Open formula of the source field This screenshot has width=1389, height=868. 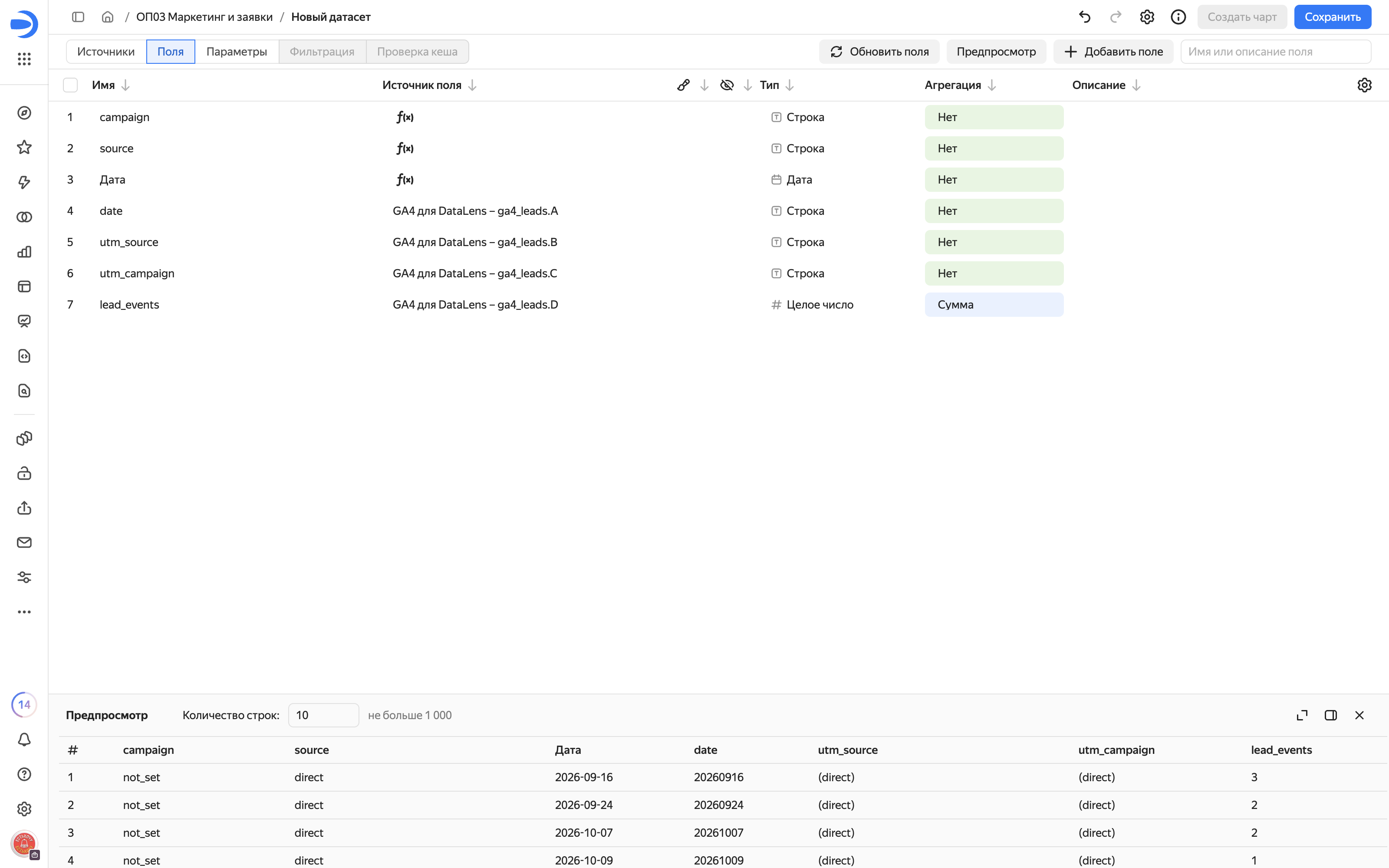405,148
